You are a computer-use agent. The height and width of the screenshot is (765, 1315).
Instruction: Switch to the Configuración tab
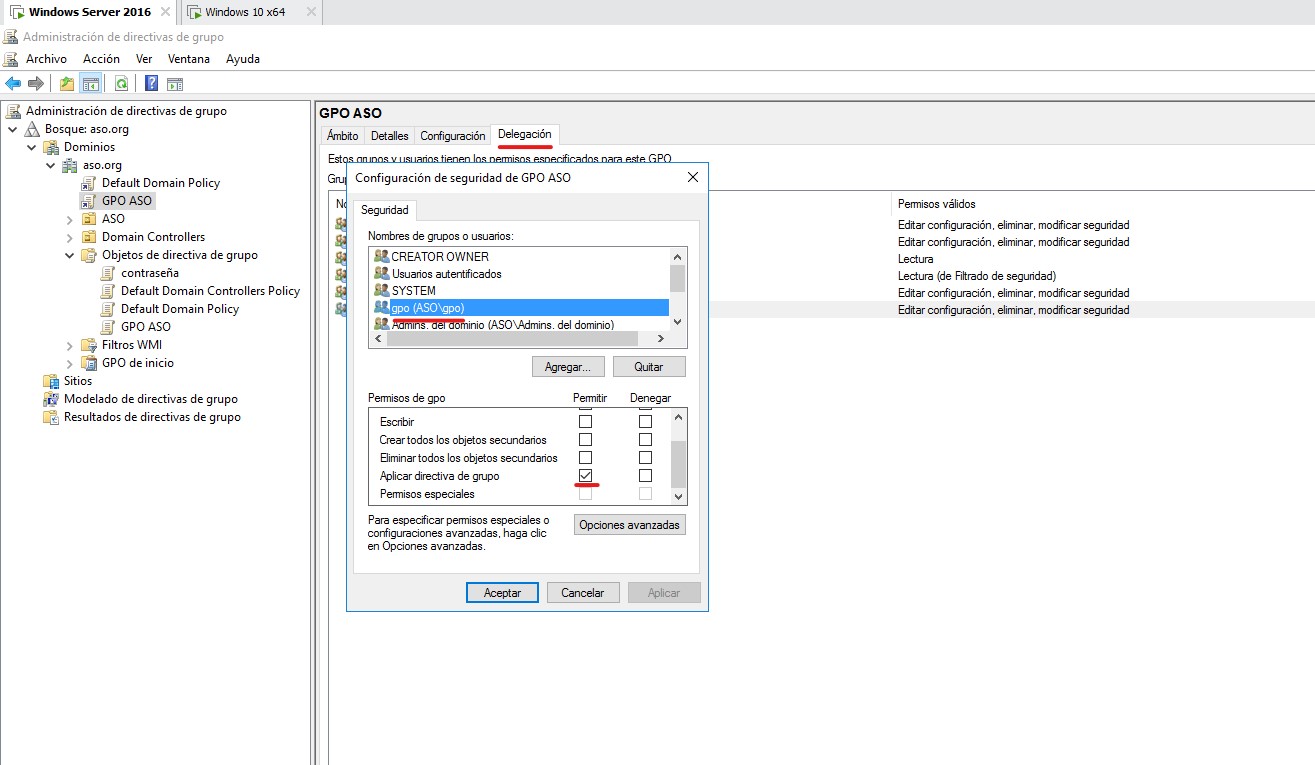[453, 136]
